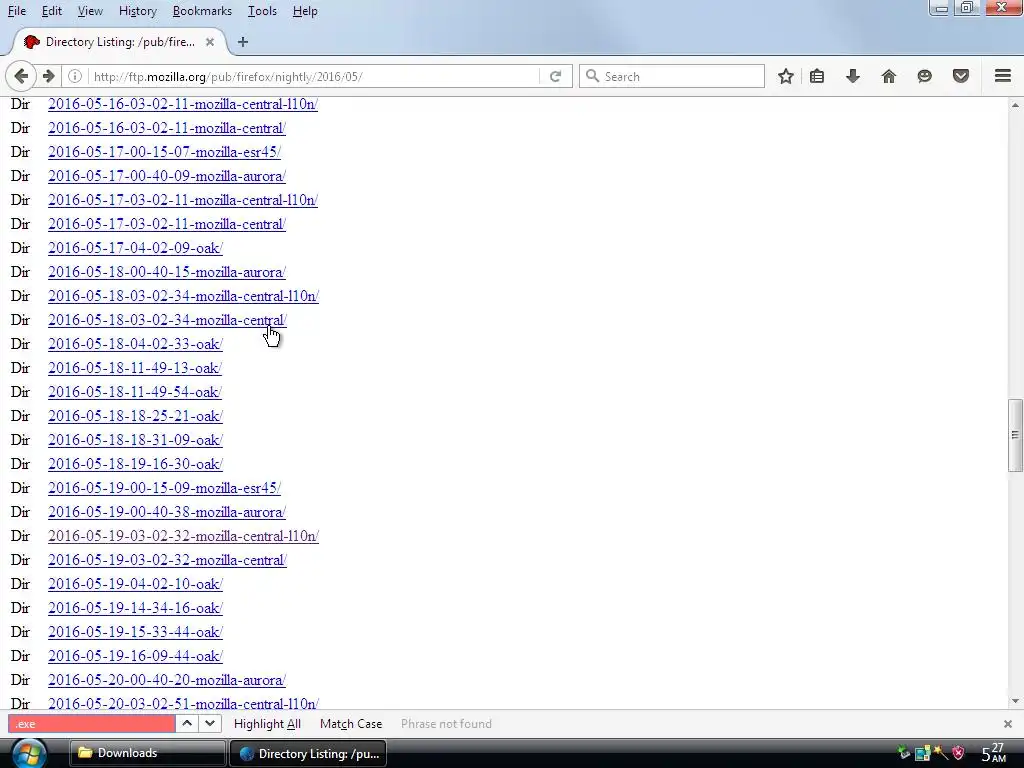Image resolution: width=1024 pixels, height=768 pixels.
Task: Open the Tools menu
Action: 263,11
